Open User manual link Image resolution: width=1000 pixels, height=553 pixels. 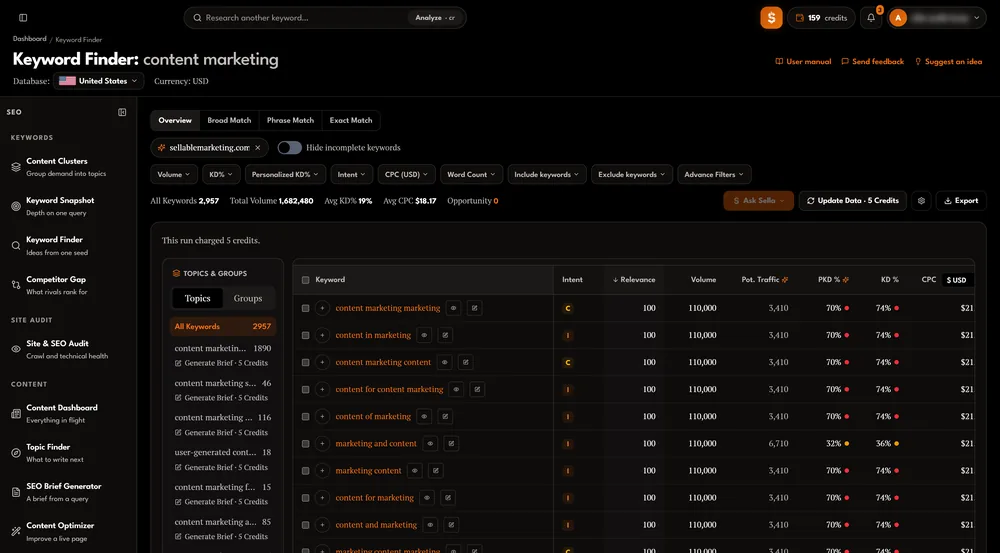click(803, 62)
